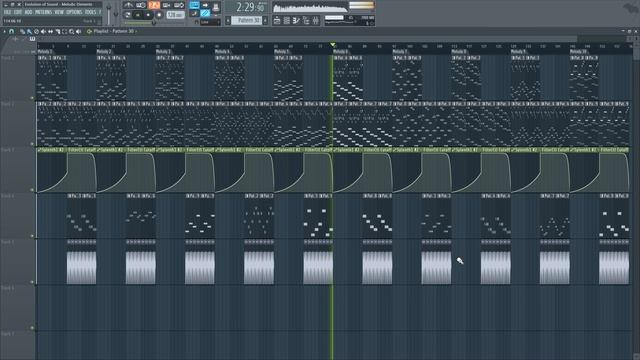
Task: Disable the orange recording countdown button
Action: tap(154, 5)
